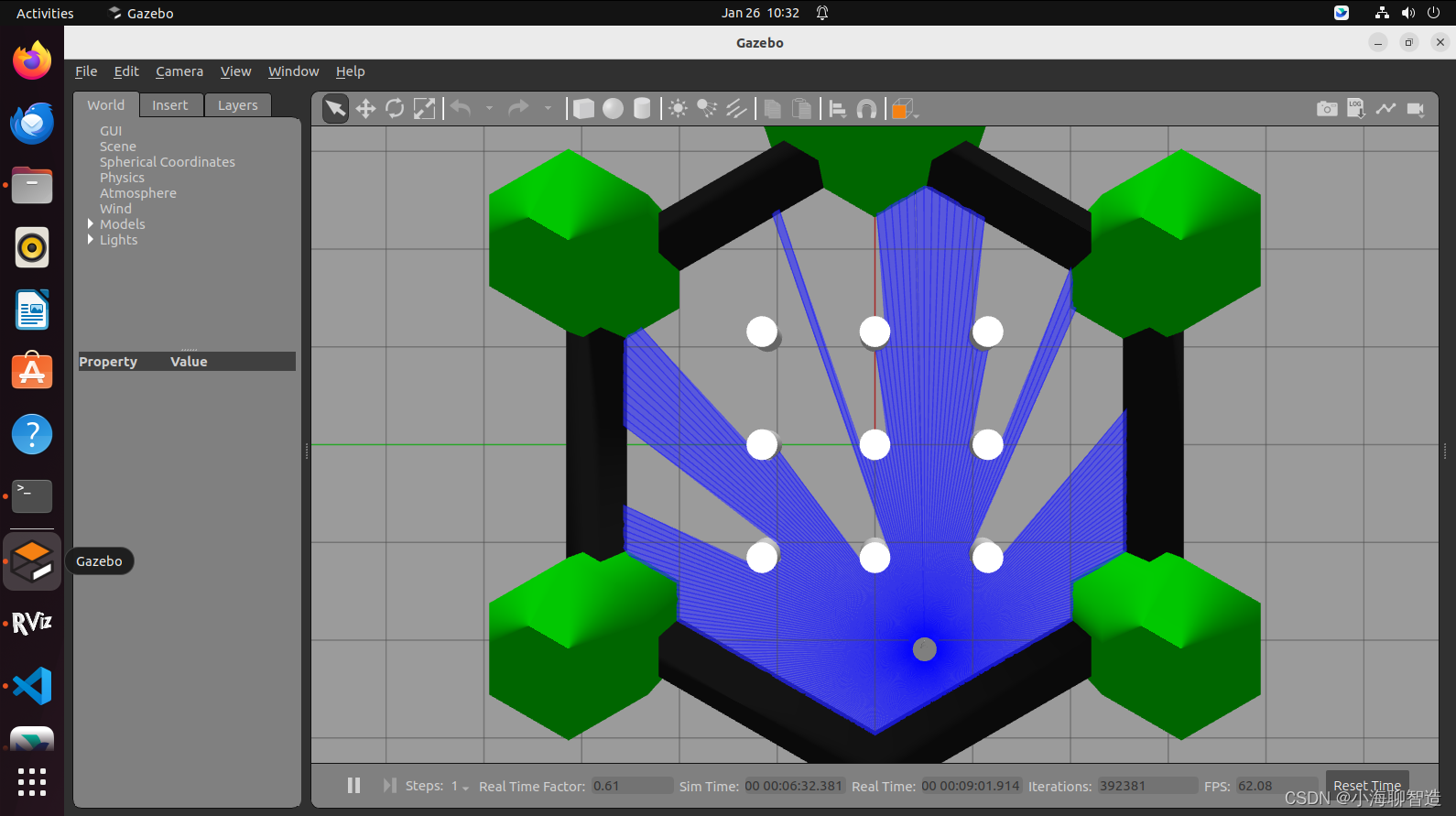Open Firefox from the dock

point(32,61)
